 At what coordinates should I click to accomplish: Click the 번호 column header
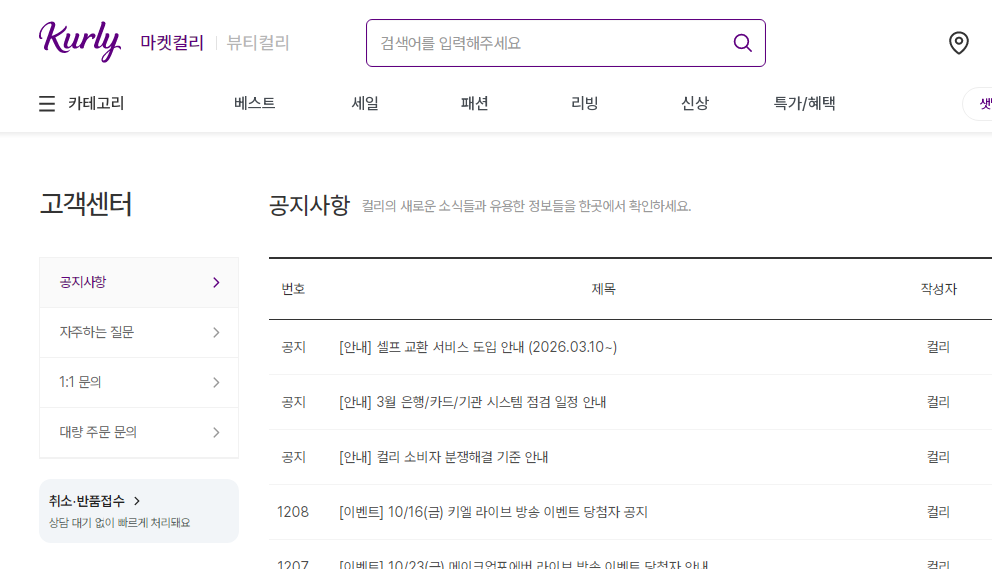[293, 289]
